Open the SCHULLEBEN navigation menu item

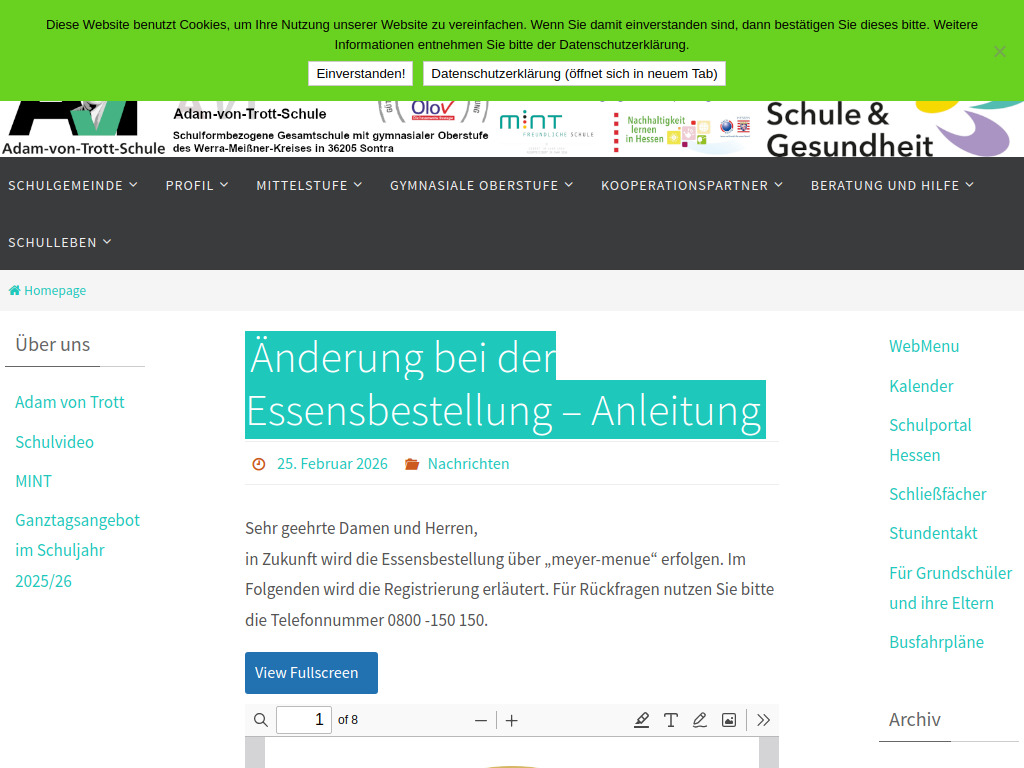pos(59,242)
